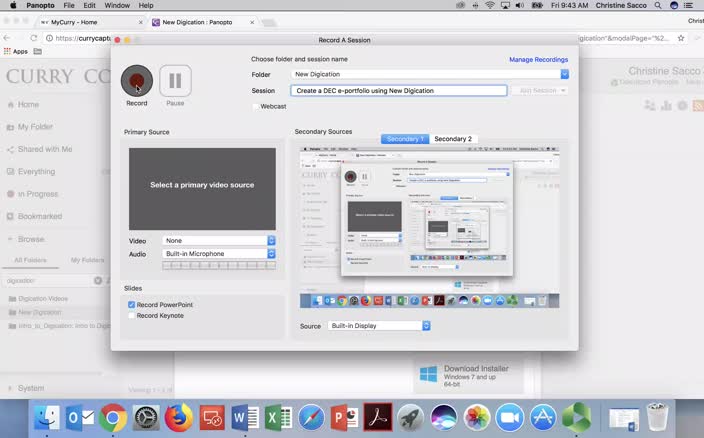This screenshot has height=438, width=704.
Task: Launch Microsoft Word from the Dock
Action: (x=245, y=417)
